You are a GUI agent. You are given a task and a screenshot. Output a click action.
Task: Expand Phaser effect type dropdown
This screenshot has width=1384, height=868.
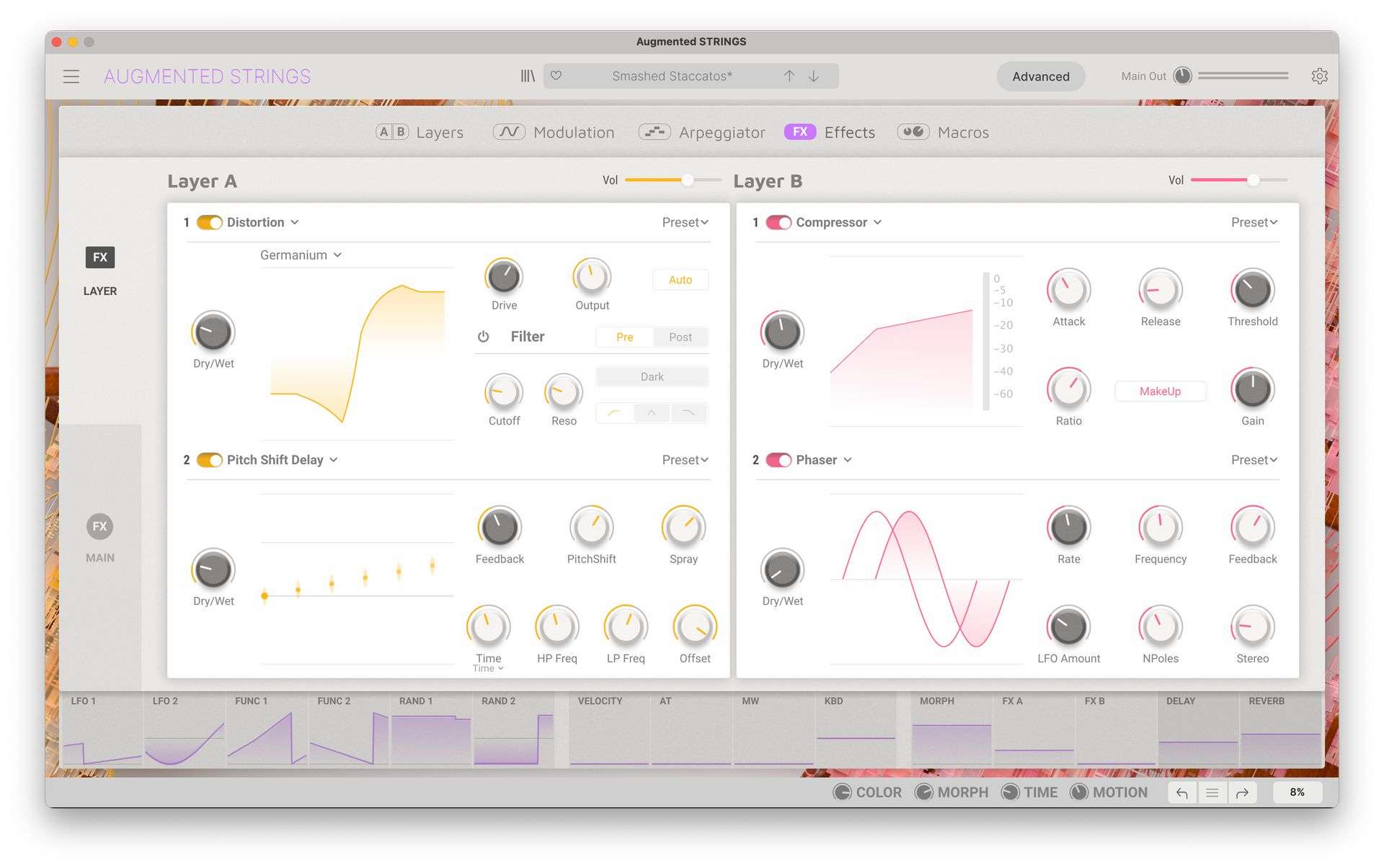tap(824, 460)
